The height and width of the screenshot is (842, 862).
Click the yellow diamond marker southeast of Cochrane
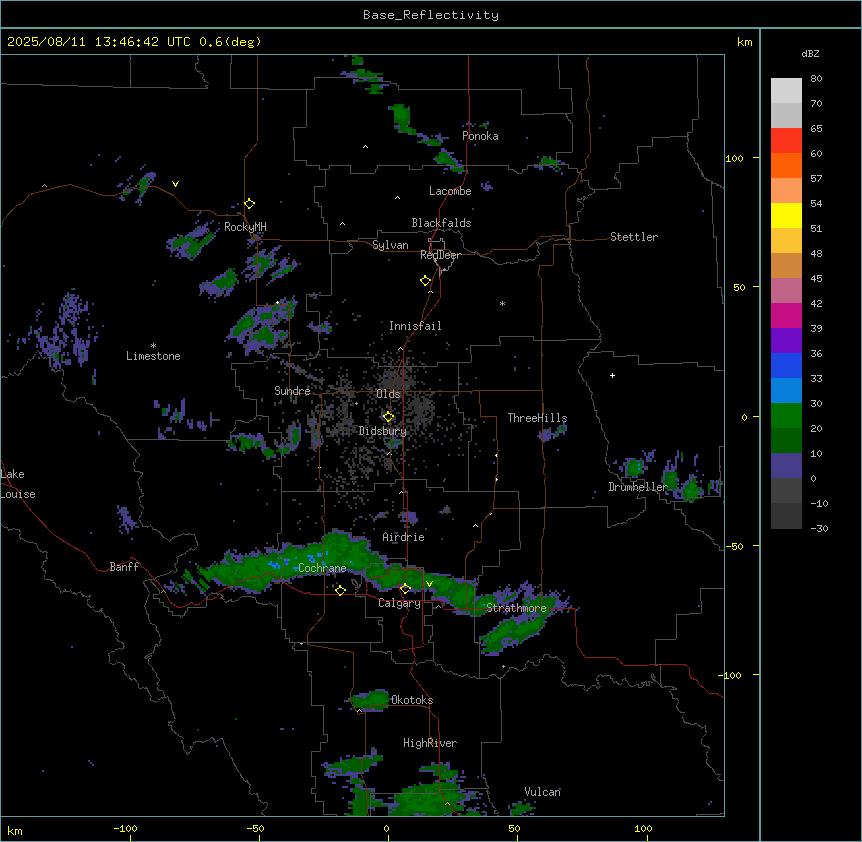pyautogui.click(x=340, y=590)
